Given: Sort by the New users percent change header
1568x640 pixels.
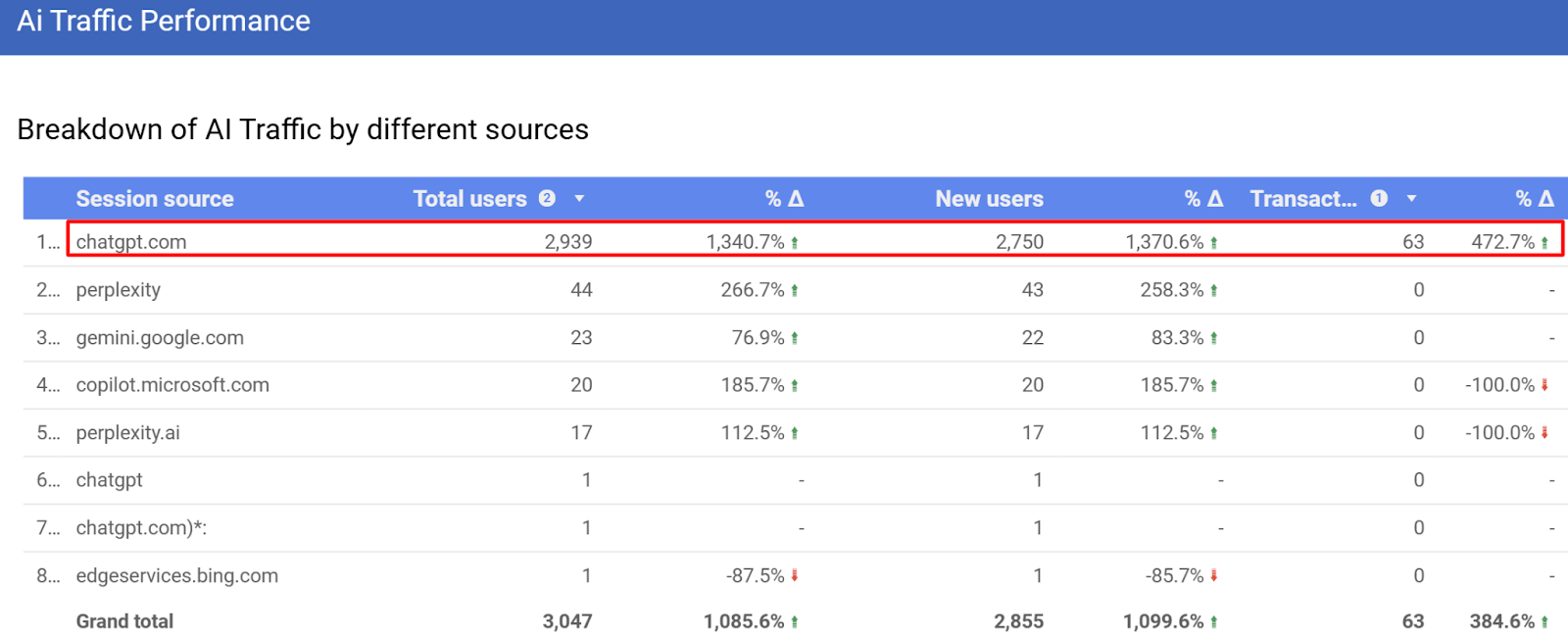Looking at the screenshot, I should click(1203, 199).
